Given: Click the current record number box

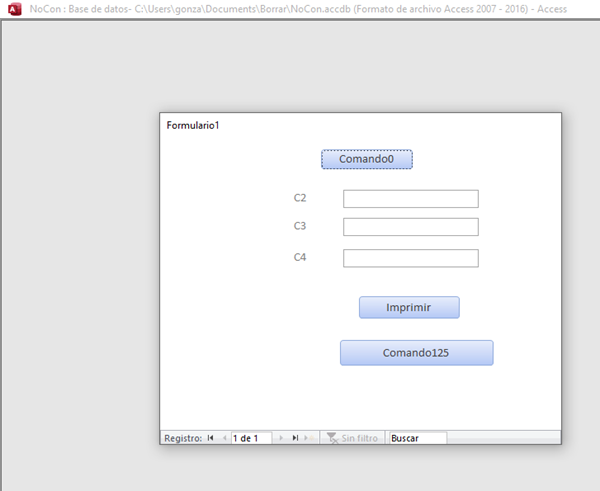Looking at the screenshot, I should (x=250, y=438).
